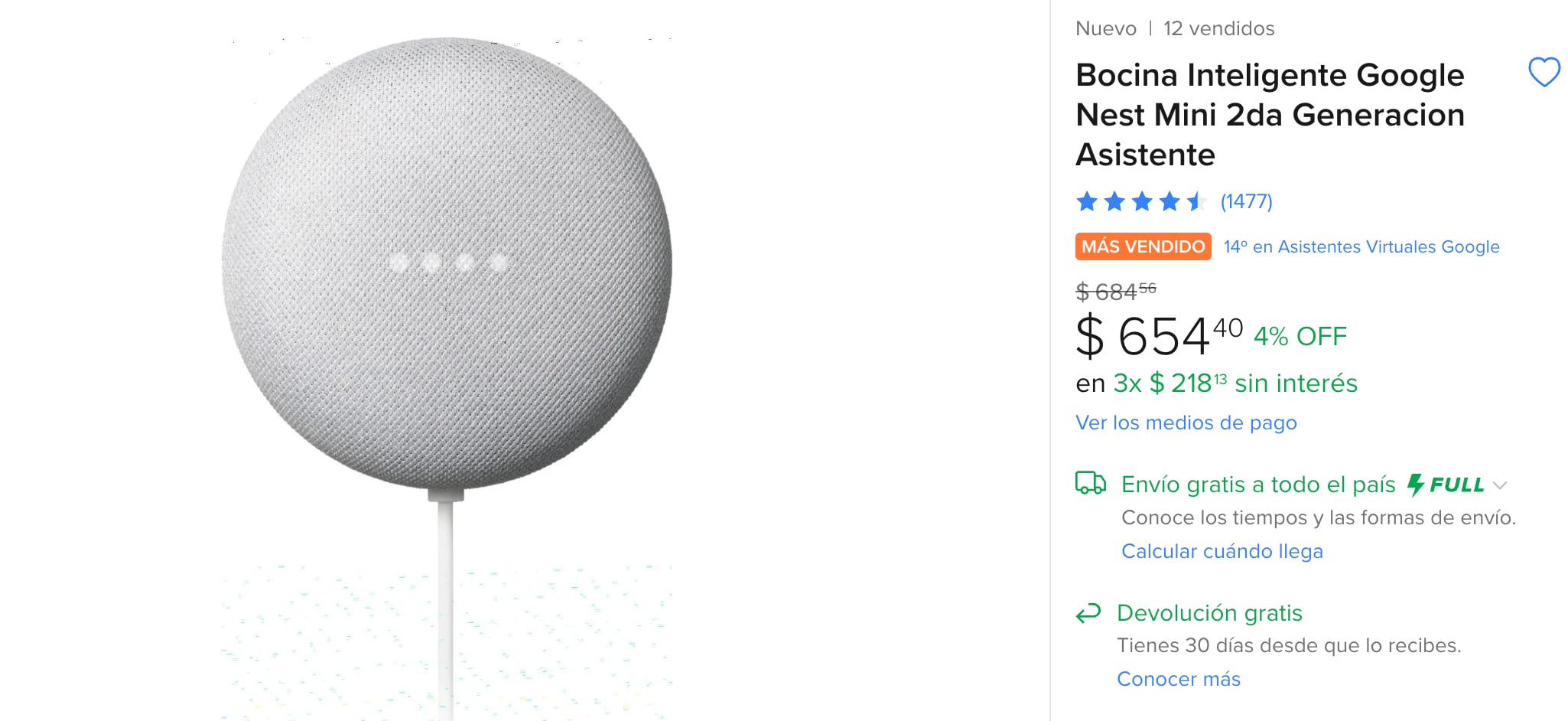1568x721 pixels.
Task: Click Envío gratis a todo el país
Action: (x=1257, y=484)
